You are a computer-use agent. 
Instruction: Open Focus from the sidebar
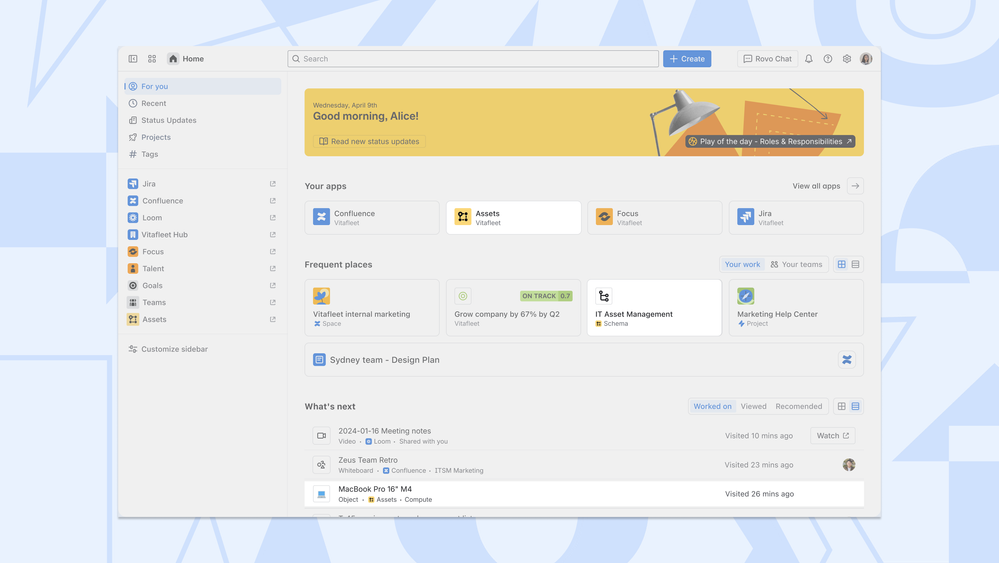pyautogui.click(x=203, y=252)
